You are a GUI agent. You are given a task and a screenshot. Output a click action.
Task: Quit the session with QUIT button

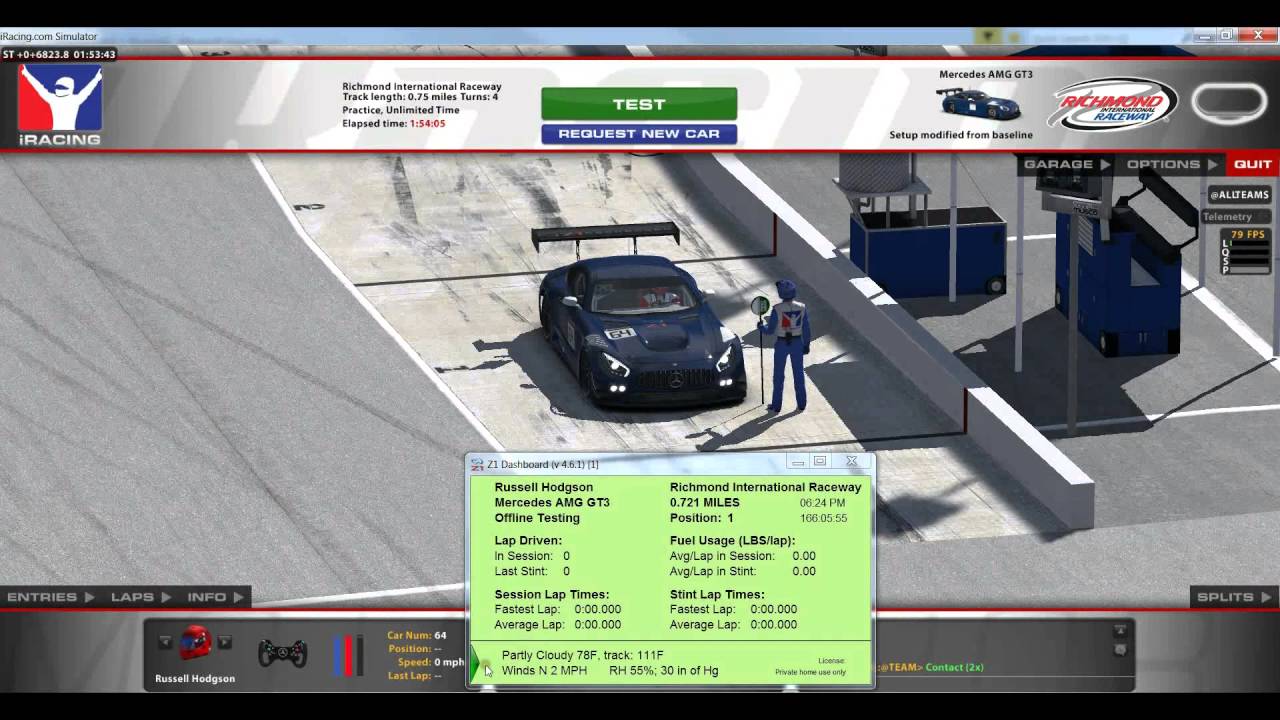[x=1252, y=164]
